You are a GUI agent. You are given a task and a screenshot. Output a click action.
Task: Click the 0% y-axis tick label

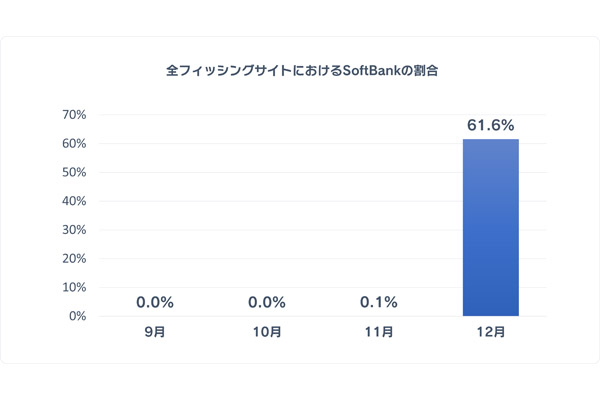pos(77,316)
